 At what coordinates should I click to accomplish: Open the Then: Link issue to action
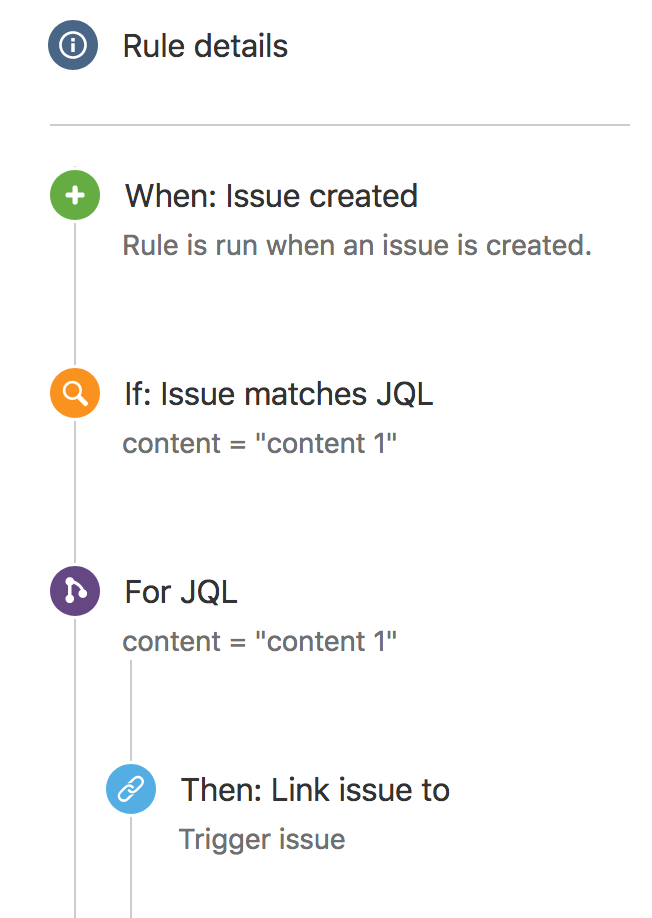coord(315,789)
